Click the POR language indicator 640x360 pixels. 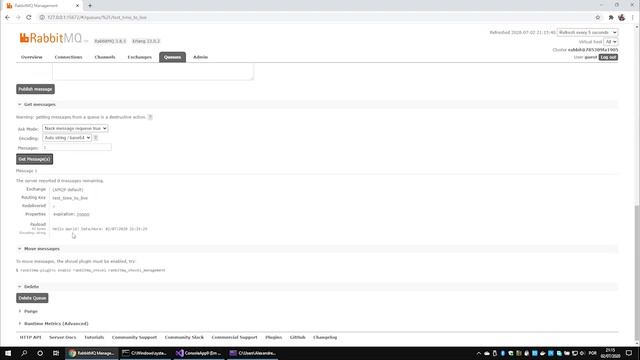tap(593, 353)
